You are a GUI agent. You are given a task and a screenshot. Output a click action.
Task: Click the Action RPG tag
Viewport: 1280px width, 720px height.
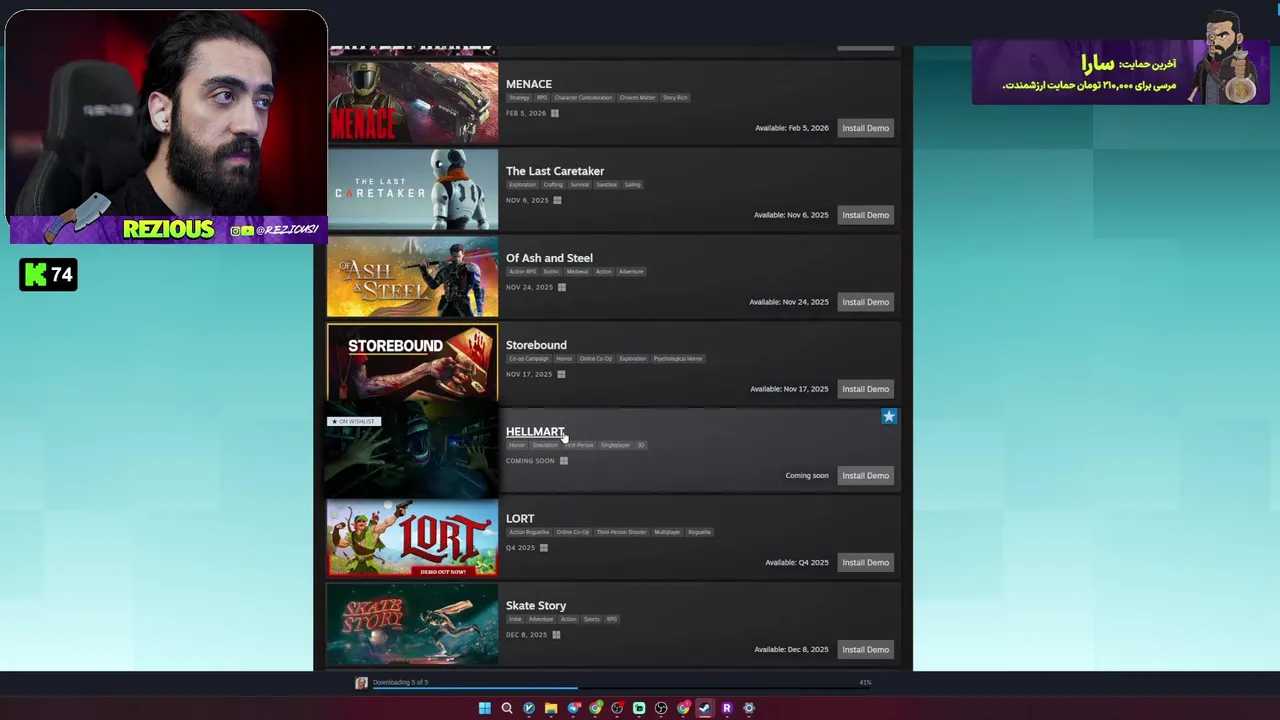(522, 272)
